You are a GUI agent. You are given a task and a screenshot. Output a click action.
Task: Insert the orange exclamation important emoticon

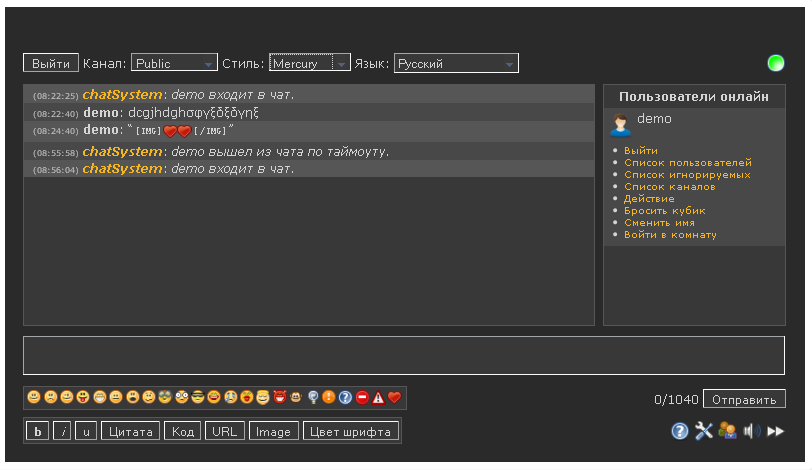[329, 397]
